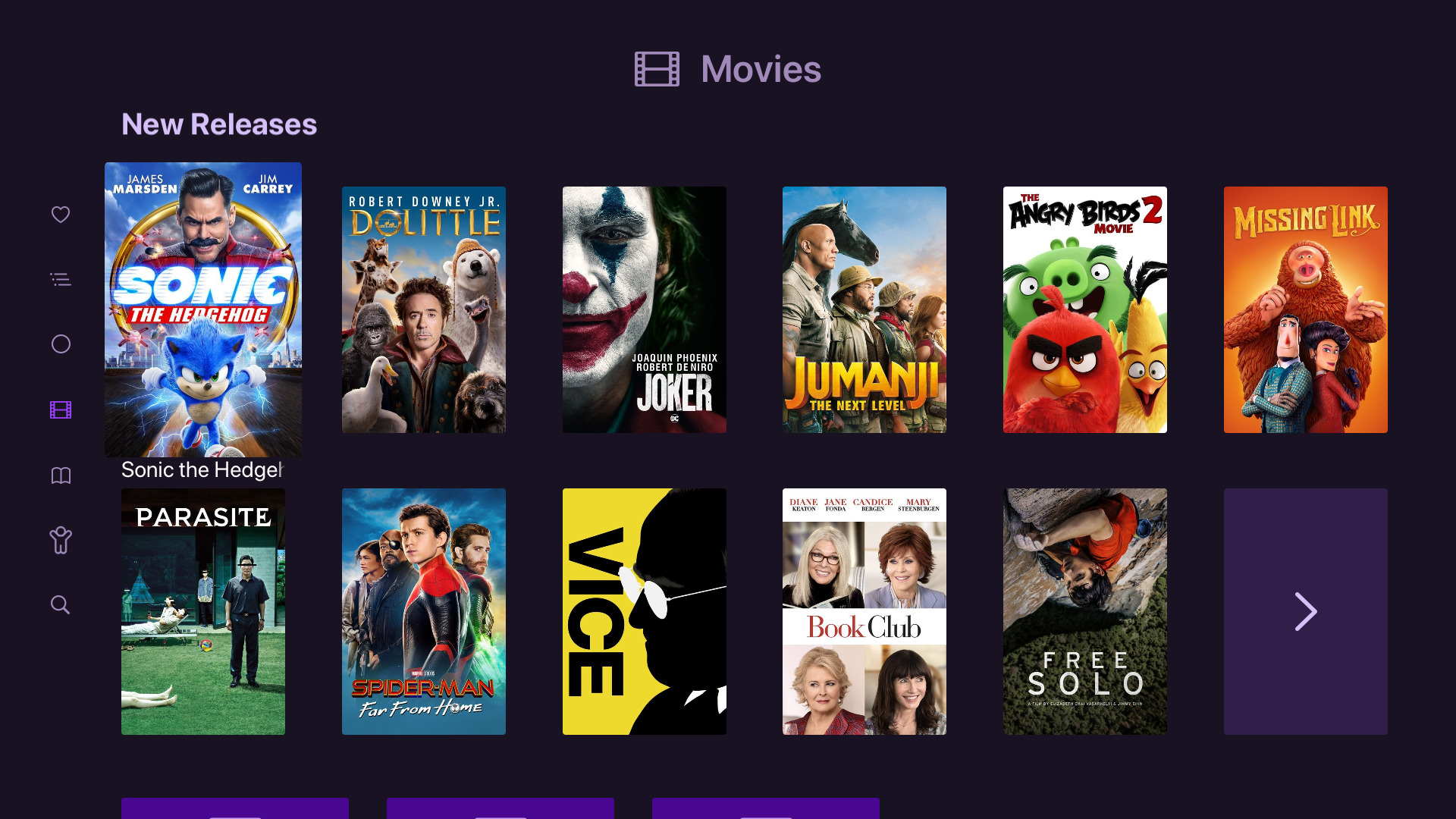
Task: Select the Sonic the Hedgehog poster
Action: click(203, 309)
